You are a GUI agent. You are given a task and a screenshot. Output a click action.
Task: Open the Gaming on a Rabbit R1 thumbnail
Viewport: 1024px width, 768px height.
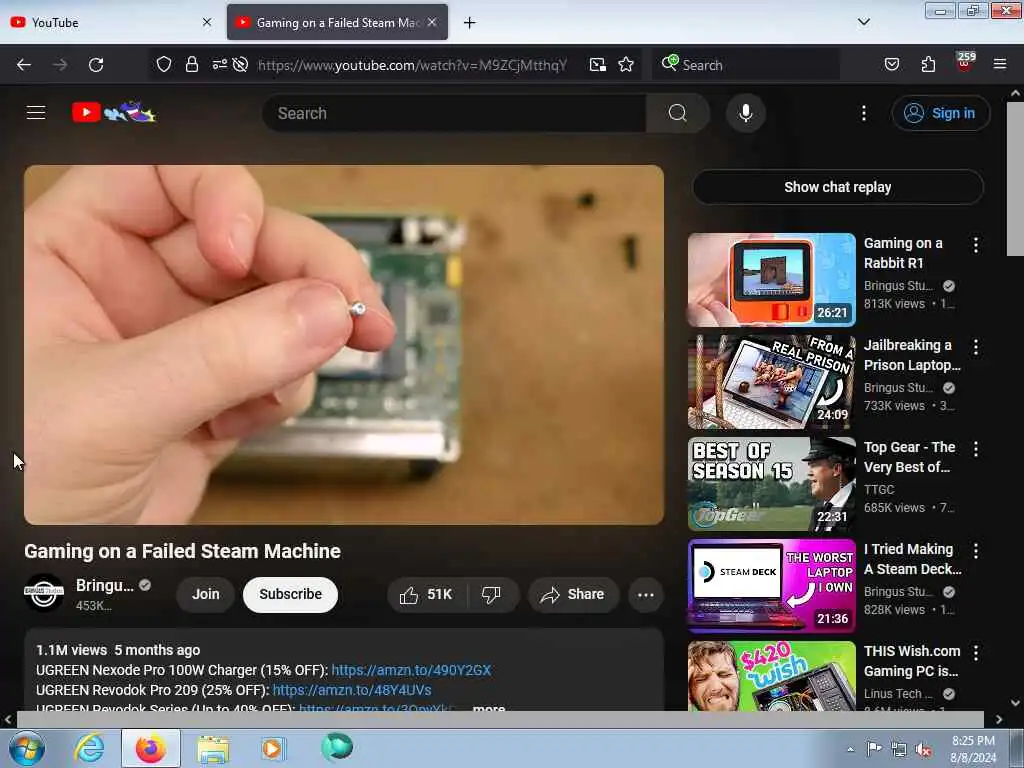(x=771, y=280)
